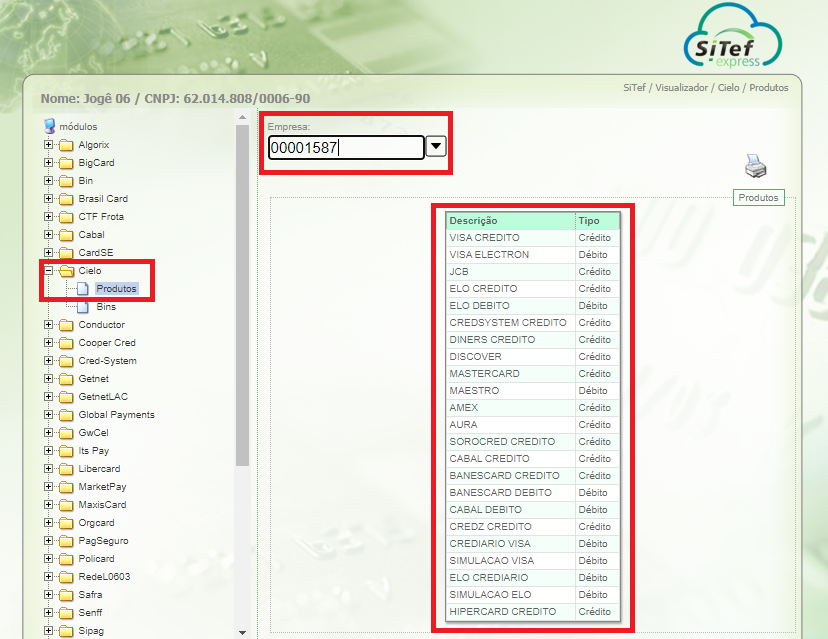Select the GetnetLAC module label
This screenshot has height=639, width=828.
click(103, 397)
